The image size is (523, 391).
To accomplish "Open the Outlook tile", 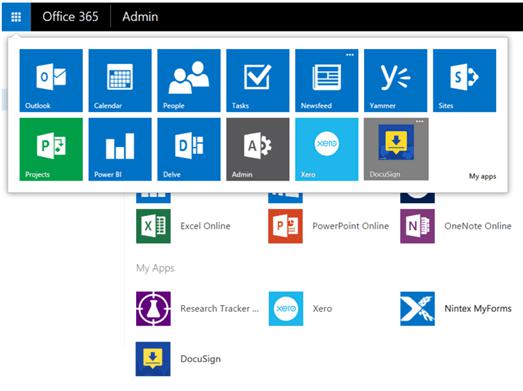I will click(51, 80).
